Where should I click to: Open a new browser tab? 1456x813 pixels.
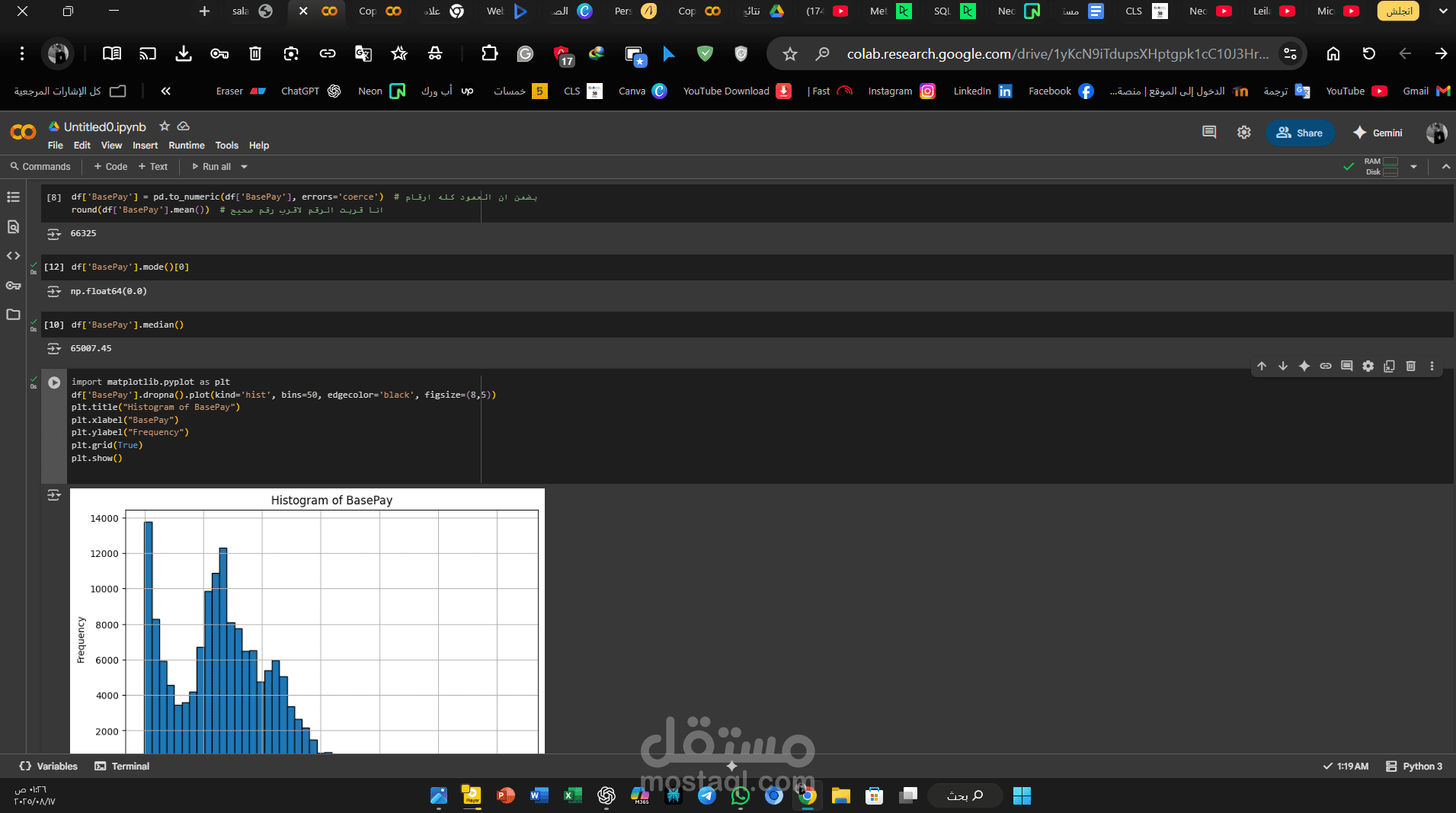tap(204, 11)
